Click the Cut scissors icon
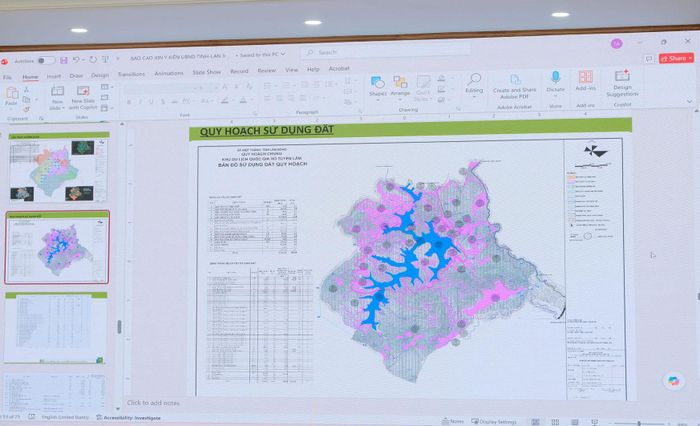The width and height of the screenshot is (700, 426). tap(26, 90)
